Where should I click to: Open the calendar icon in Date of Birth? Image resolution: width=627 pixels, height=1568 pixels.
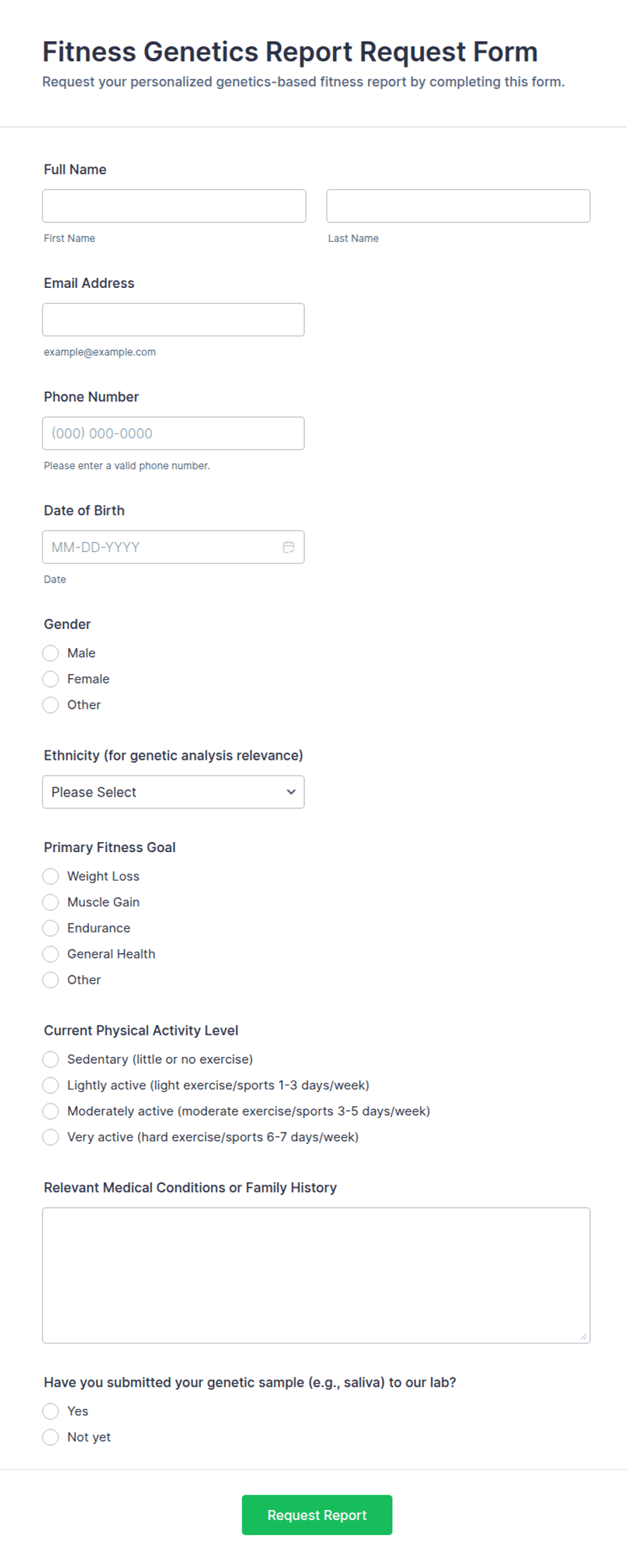point(289,547)
